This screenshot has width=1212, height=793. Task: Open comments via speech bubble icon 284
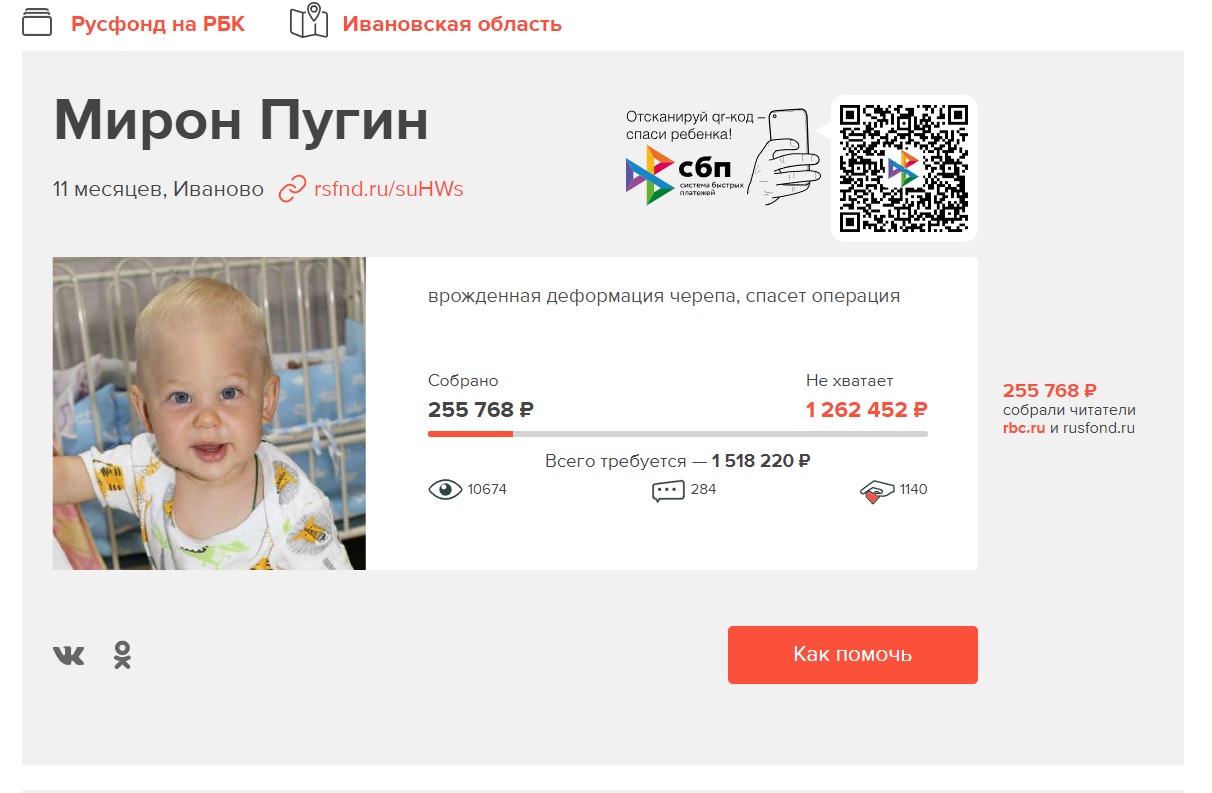click(x=668, y=491)
